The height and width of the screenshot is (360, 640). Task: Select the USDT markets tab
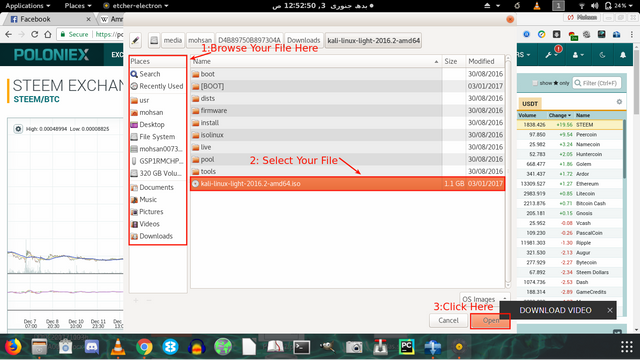pyautogui.click(x=530, y=104)
